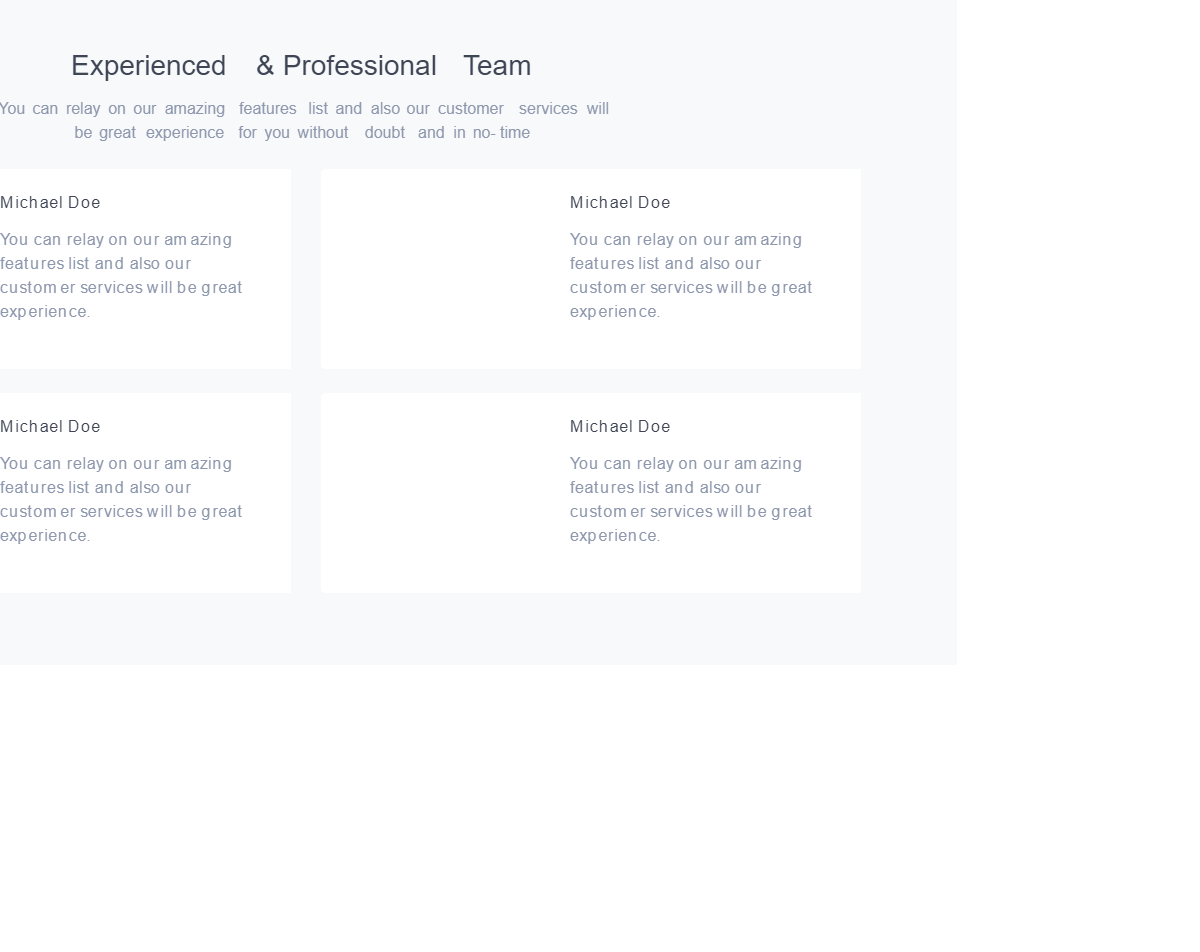
Task: Click the description text in top-left card
Action: point(121,275)
